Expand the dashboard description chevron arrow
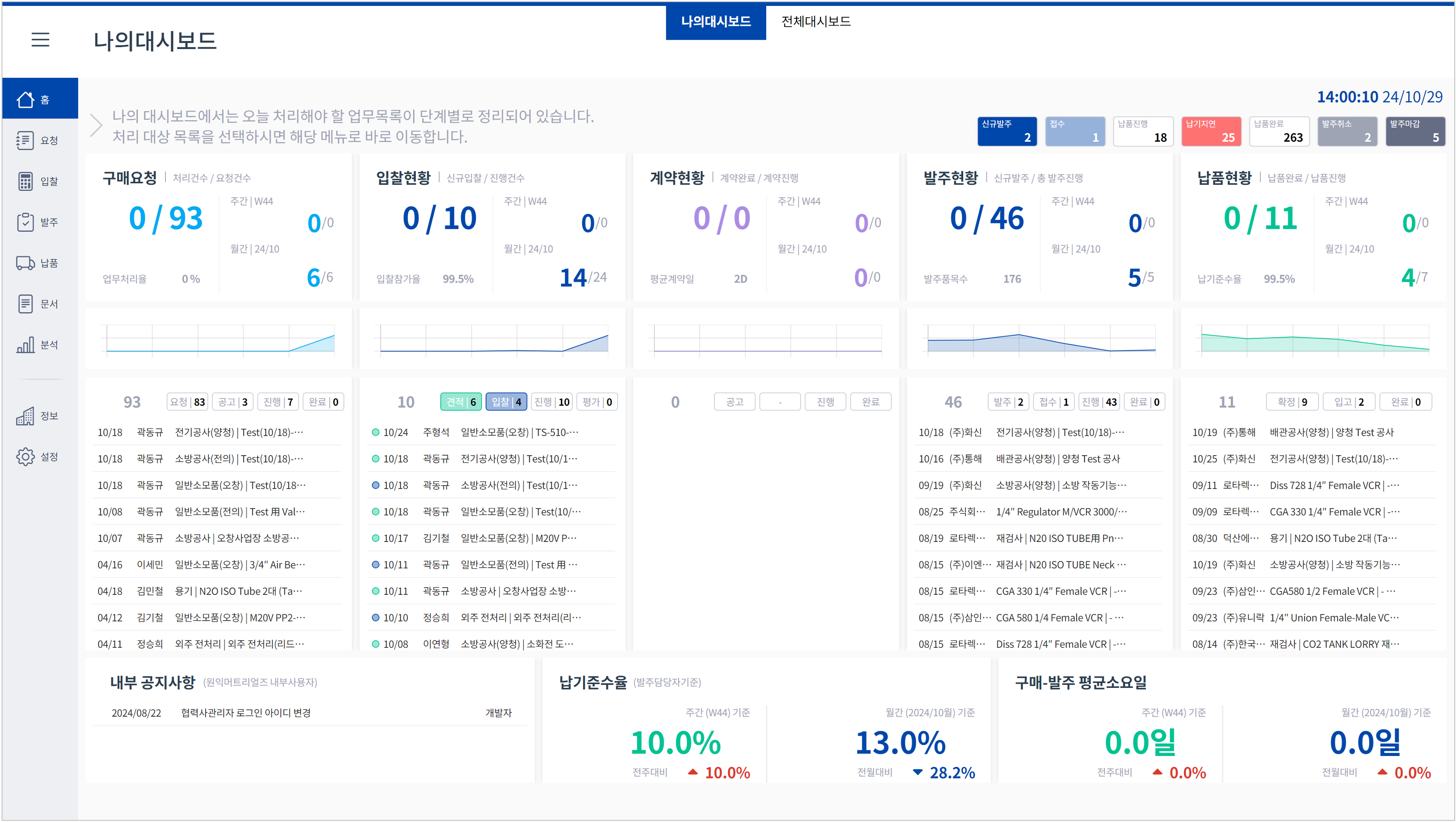The height and width of the screenshot is (822, 1456). coord(96,126)
